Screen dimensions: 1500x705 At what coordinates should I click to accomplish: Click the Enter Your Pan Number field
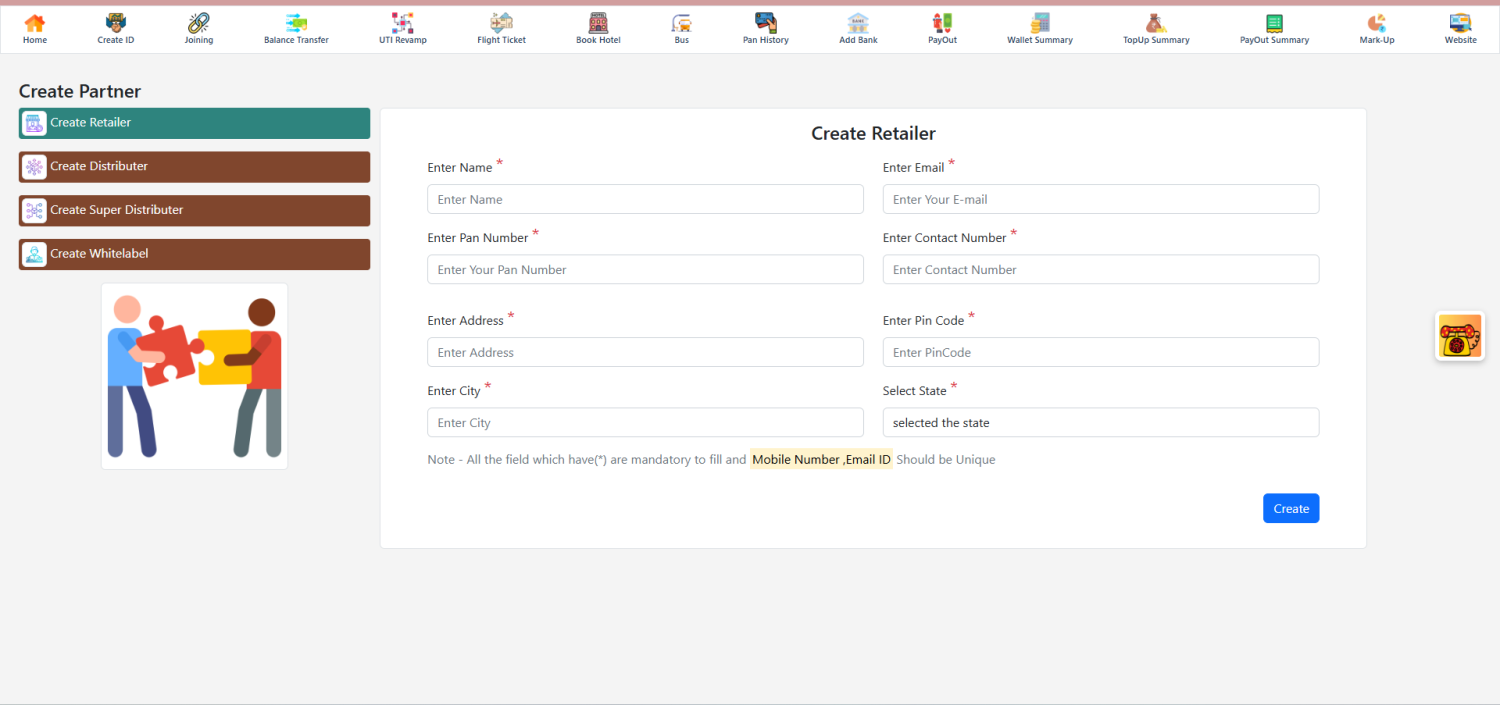click(x=645, y=269)
